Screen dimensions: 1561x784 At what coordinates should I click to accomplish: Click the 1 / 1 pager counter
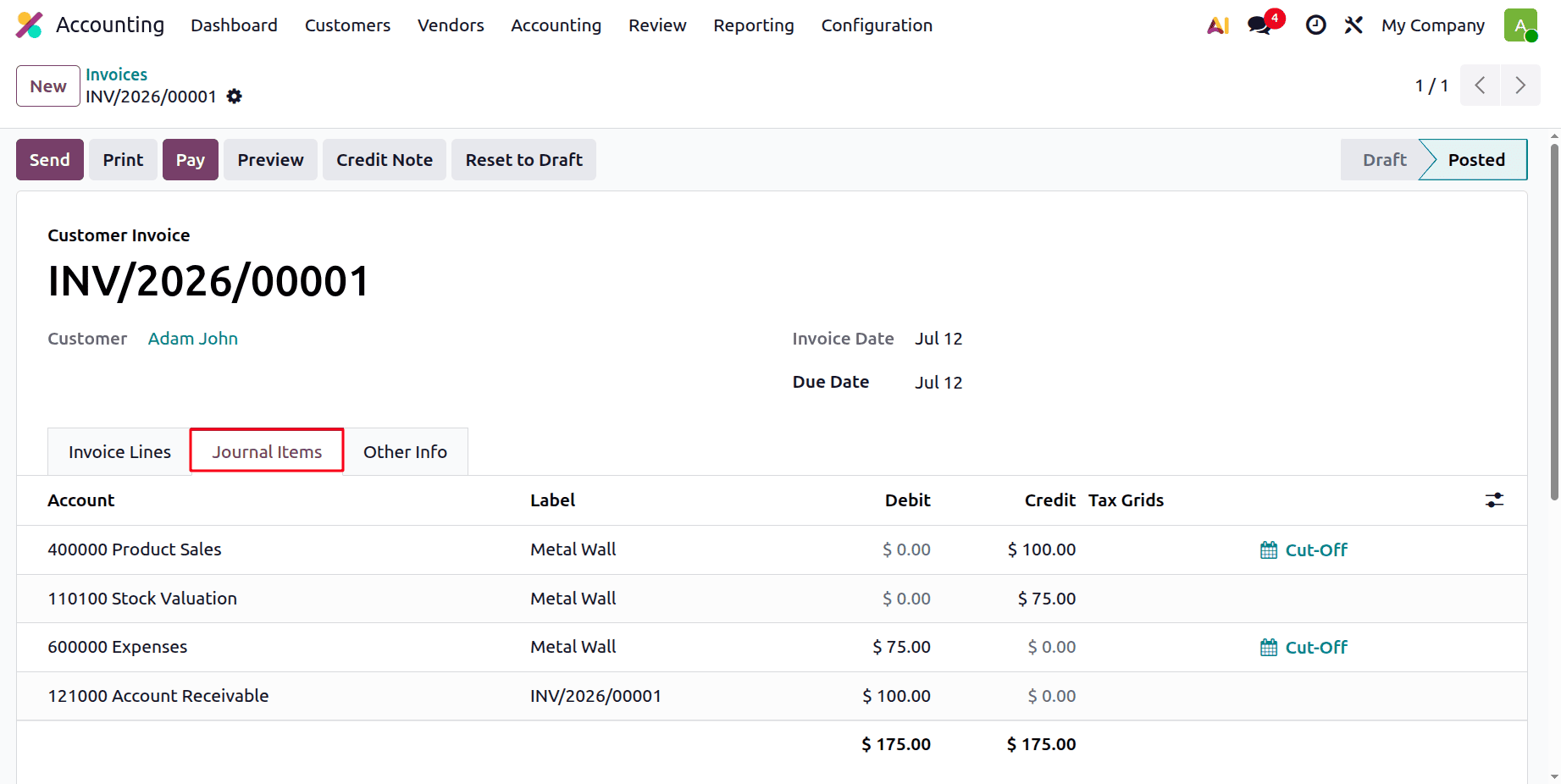point(1431,86)
